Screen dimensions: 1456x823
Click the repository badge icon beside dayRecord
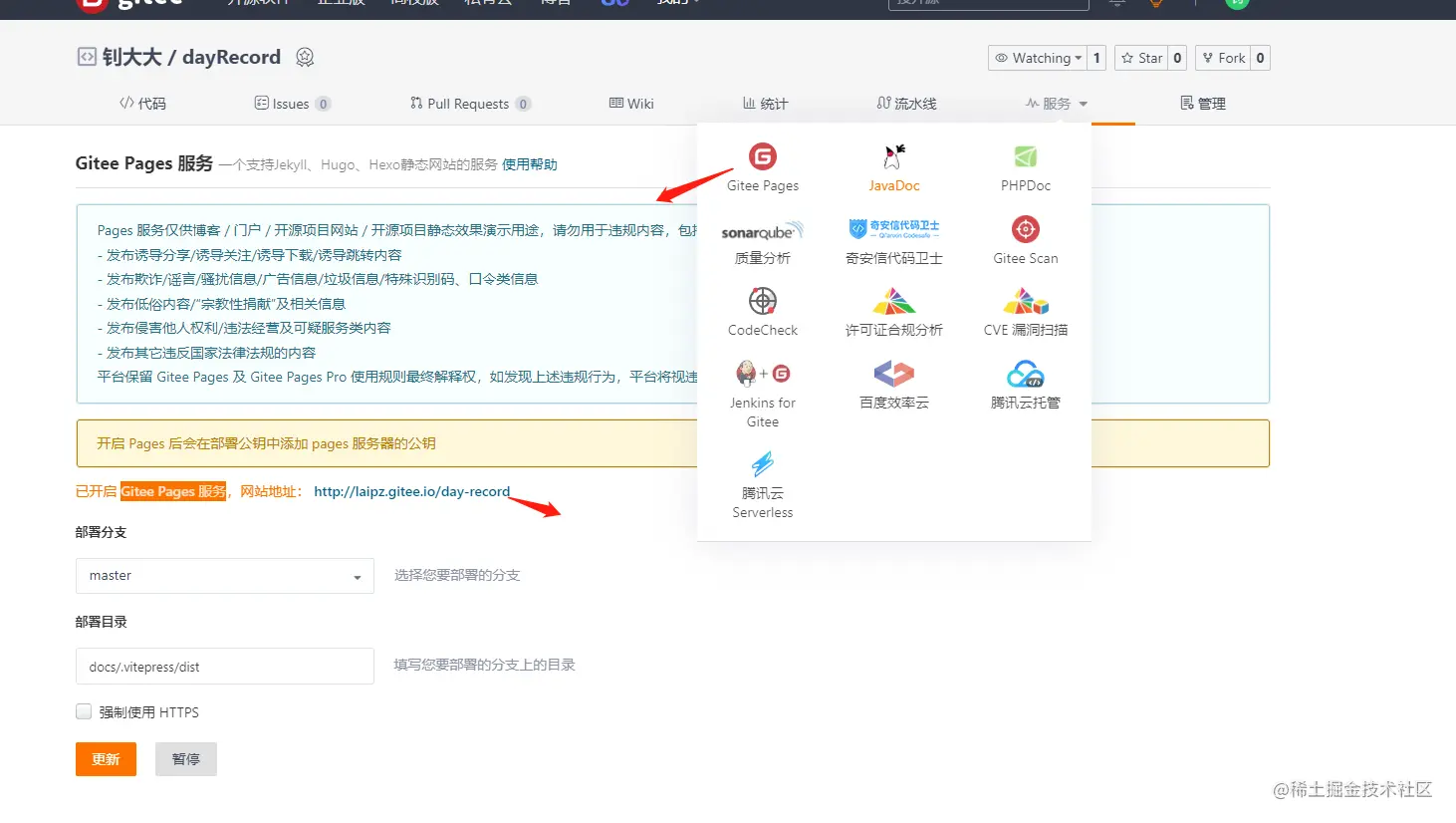pyautogui.click(x=305, y=58)
